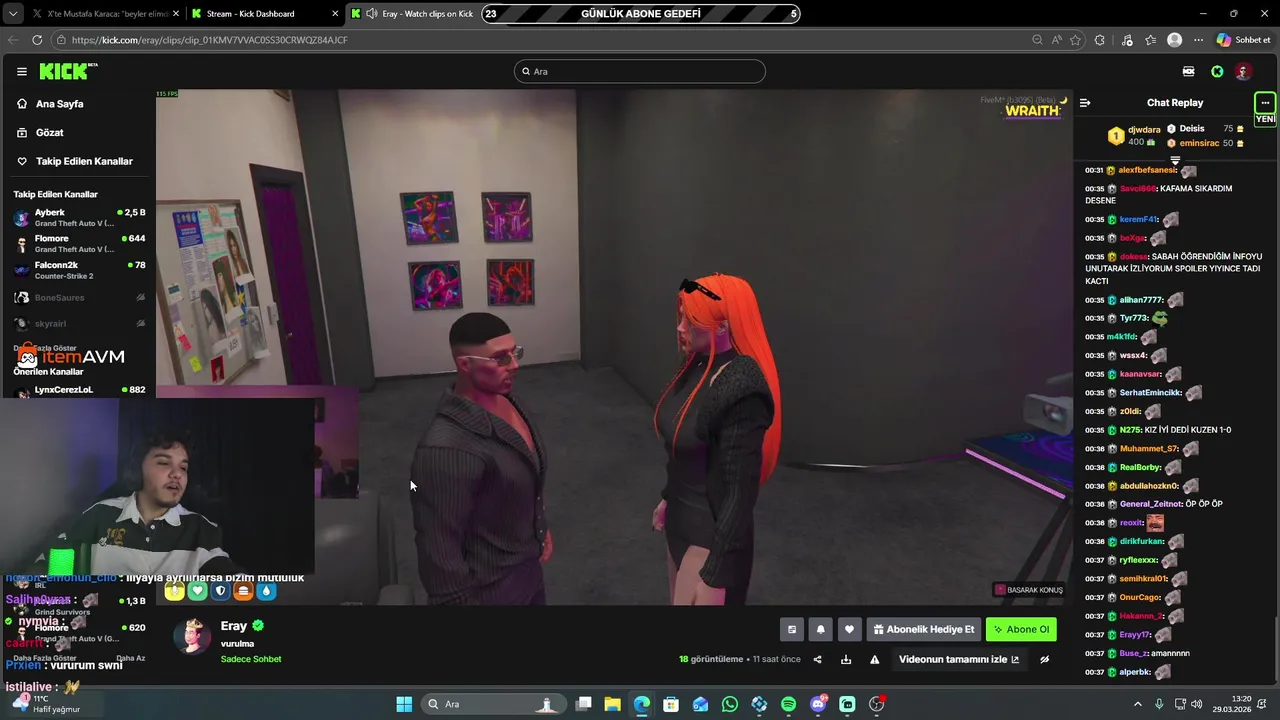Open Edge settings and more menu
Viewport: 1280px width, 720px height.
pyautogui.click(x=1198, y=40)
